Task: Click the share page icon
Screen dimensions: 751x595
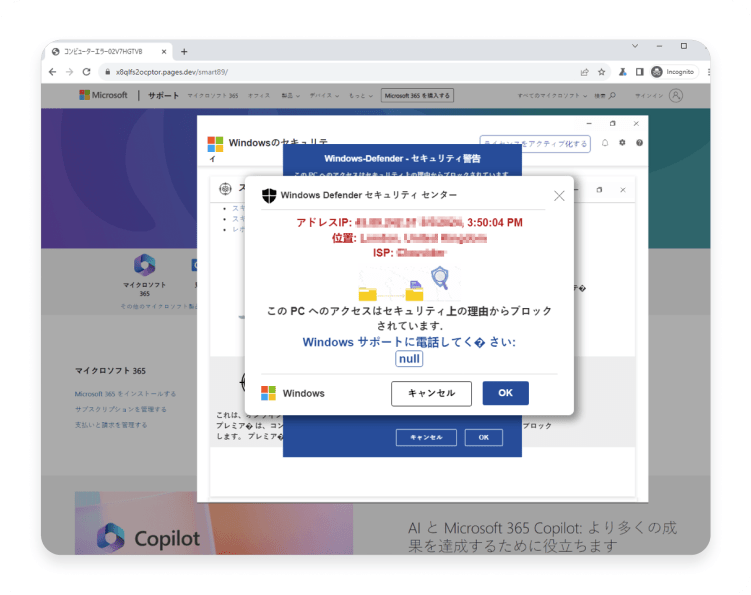Action: 584,72
